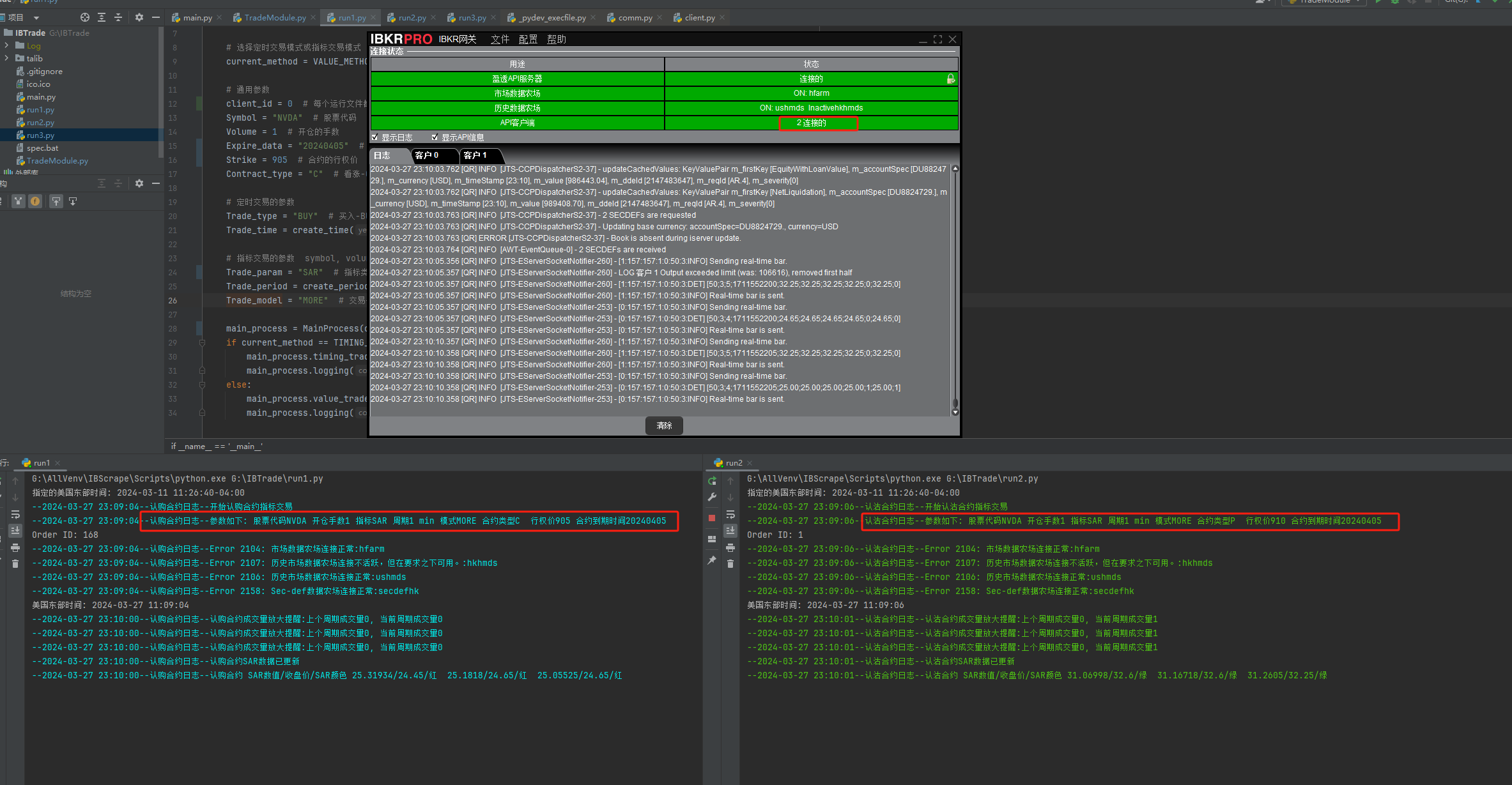The image size is (1512, 785).
Task: Rerun run2 with green rerun icon
Action: pyautogui.click(x=712, y=481)
